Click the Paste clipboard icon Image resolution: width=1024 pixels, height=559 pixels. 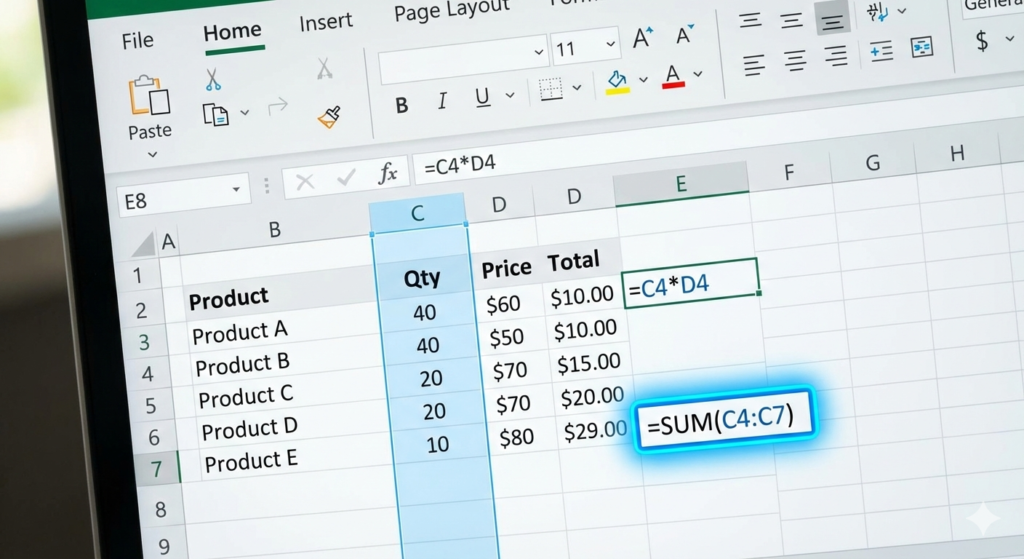click(x=149, y=96)
